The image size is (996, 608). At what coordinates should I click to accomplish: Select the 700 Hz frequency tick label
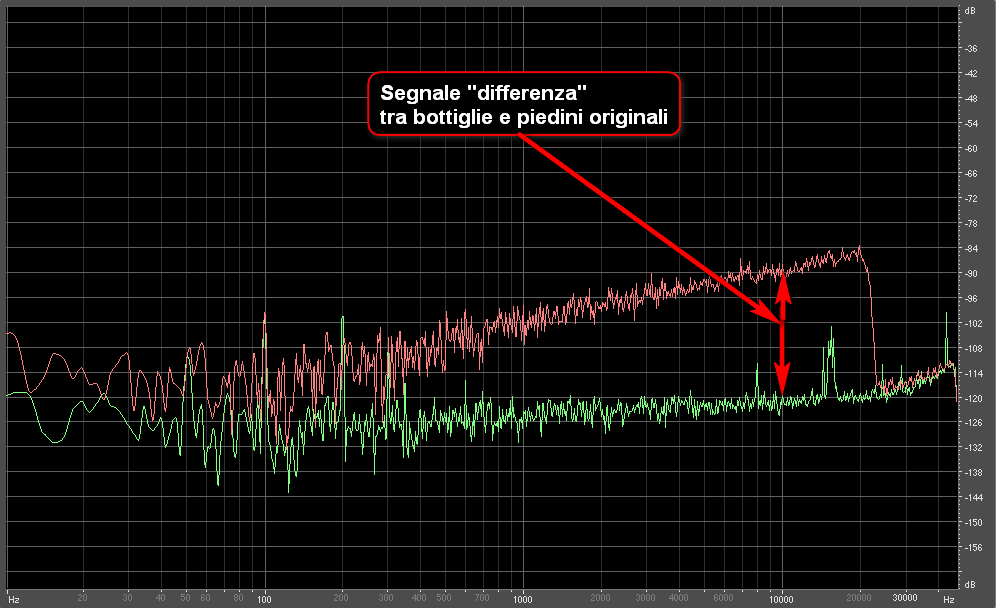[482, 598]
